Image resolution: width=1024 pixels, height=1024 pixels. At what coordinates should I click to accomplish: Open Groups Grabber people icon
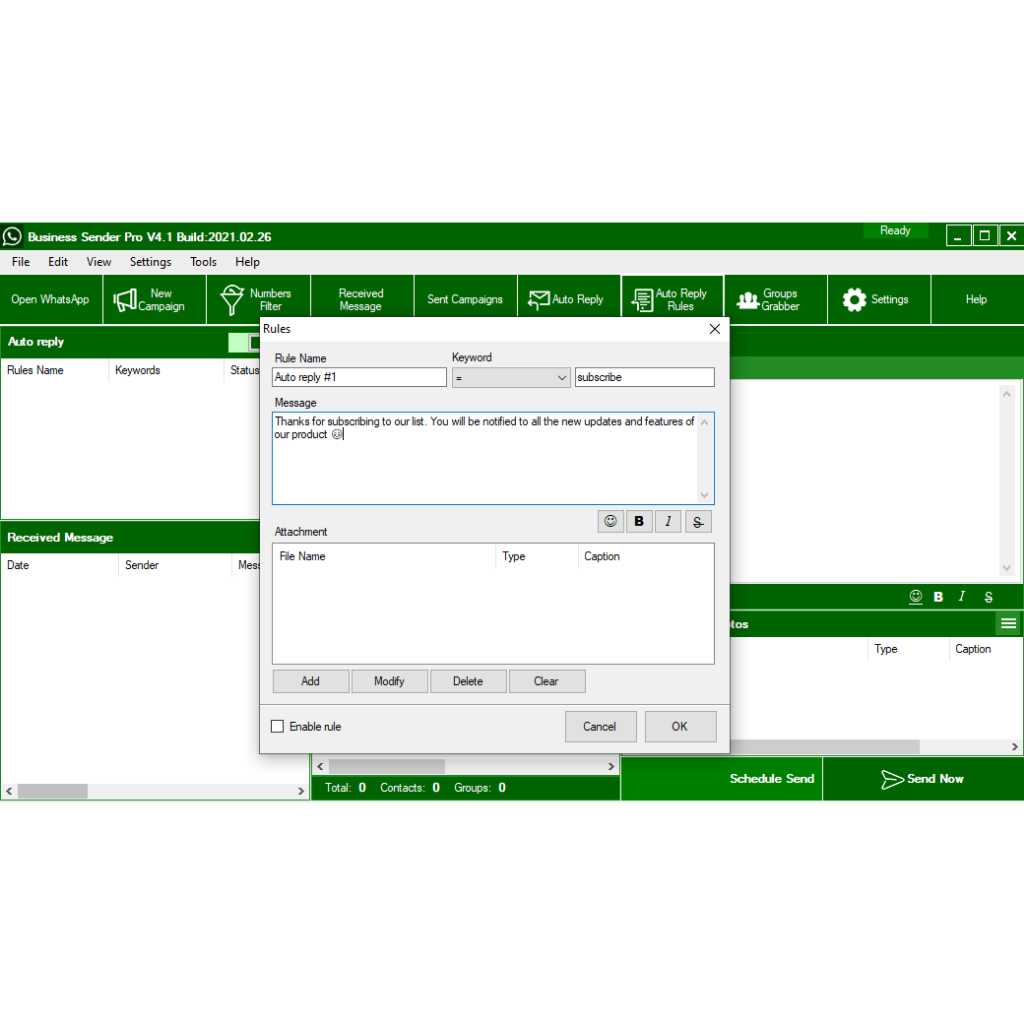747,300
